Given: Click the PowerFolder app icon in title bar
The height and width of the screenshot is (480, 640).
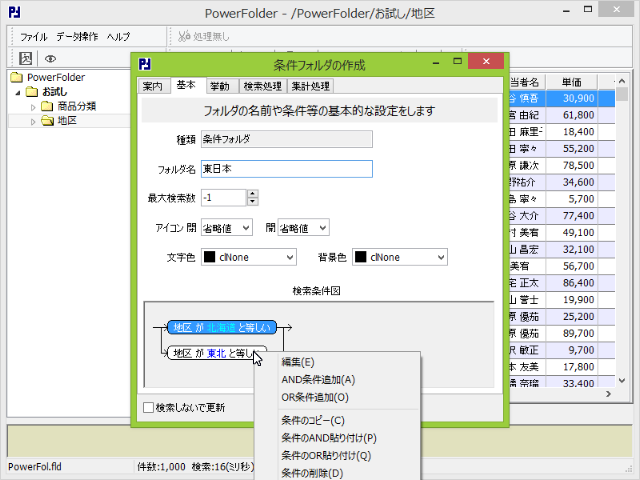Looking at the screenshot, I should pyautogui.click(x=15, y=13).
